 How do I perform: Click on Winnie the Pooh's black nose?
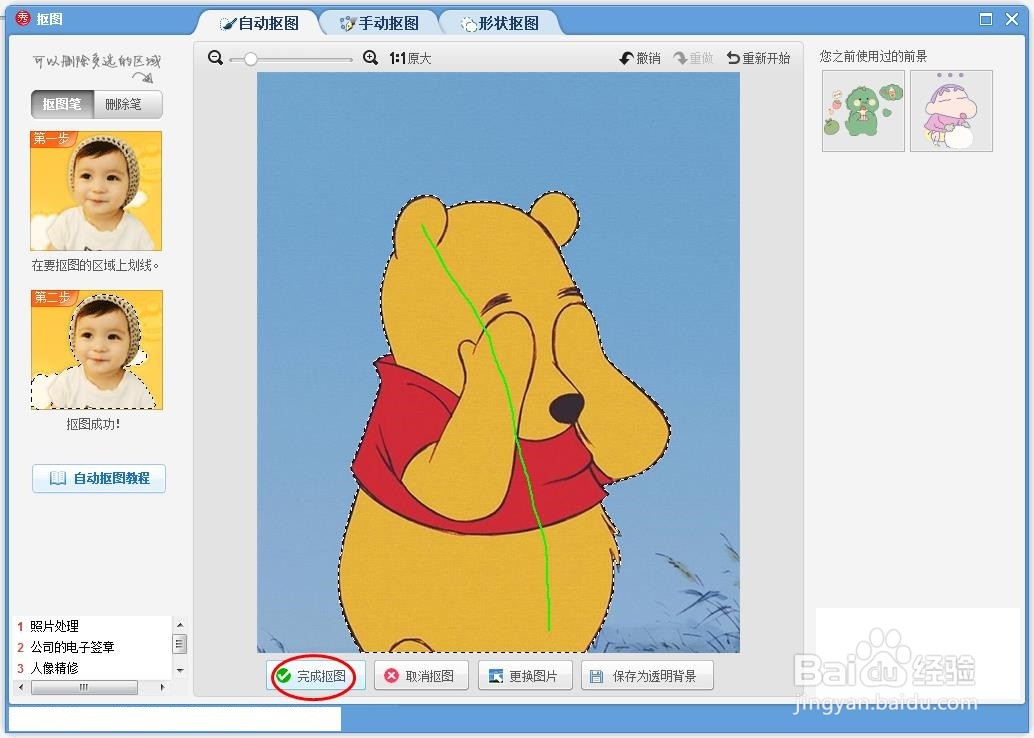566,409
